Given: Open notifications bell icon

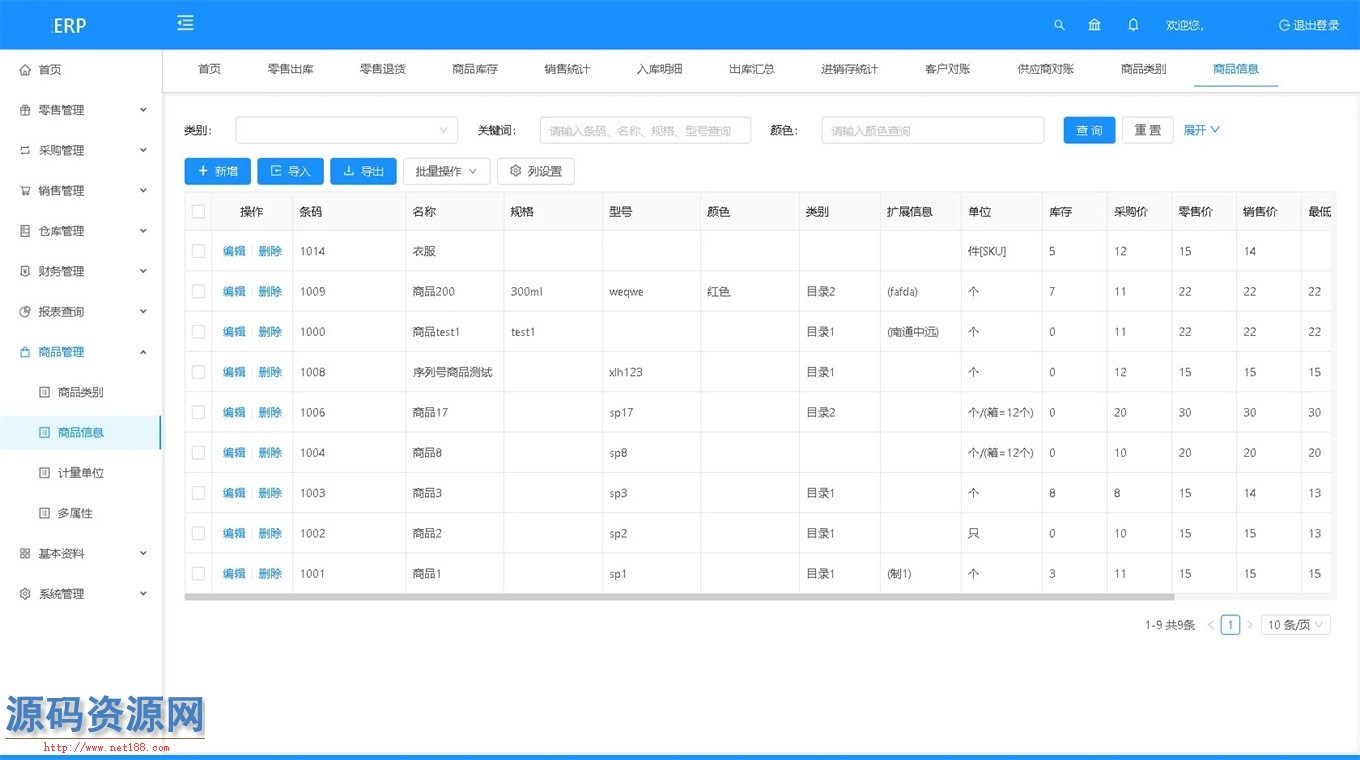Looking at the screenshot, I should 1133,25.
